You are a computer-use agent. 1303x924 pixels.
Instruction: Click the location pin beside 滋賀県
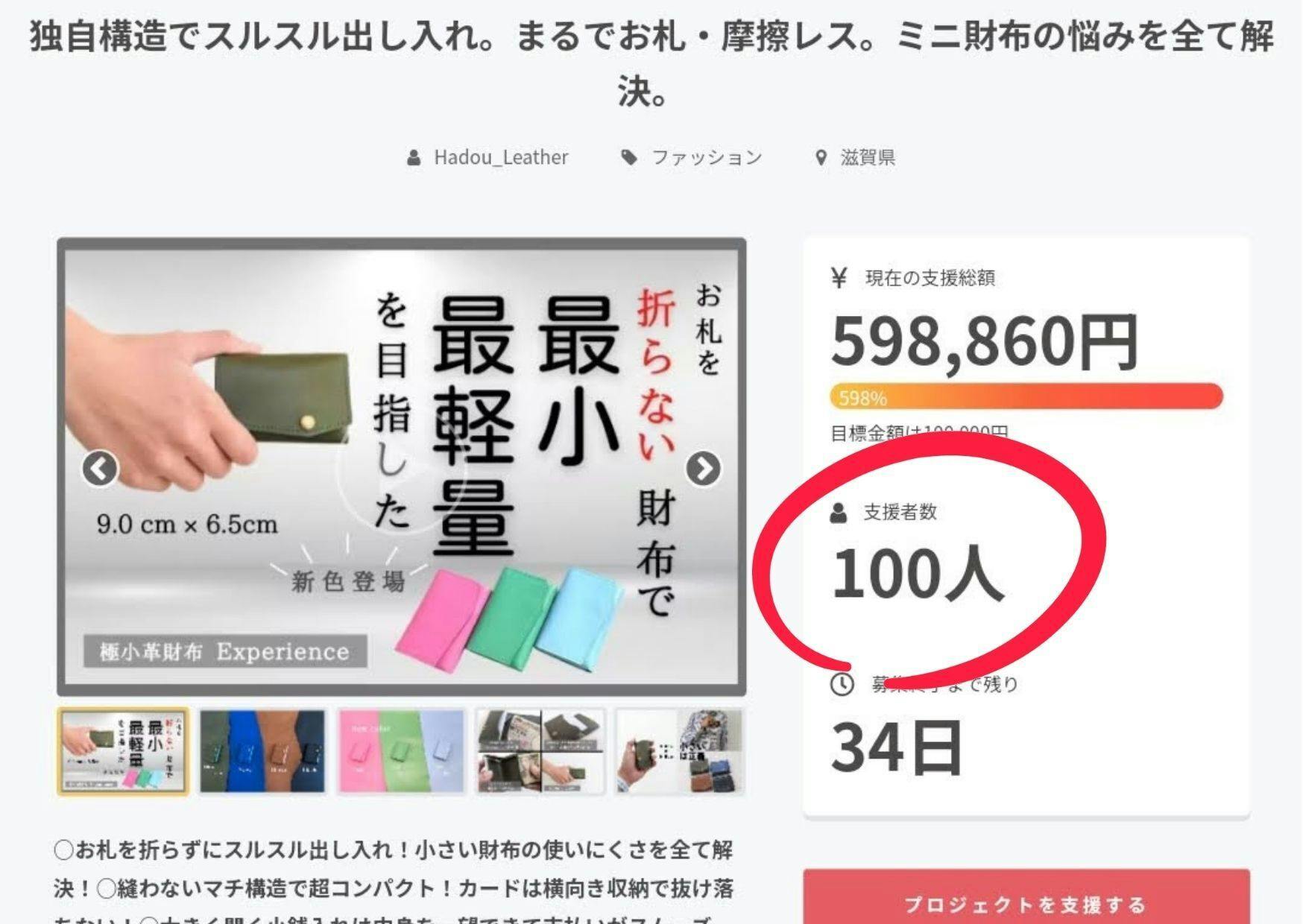pos(821,158)
